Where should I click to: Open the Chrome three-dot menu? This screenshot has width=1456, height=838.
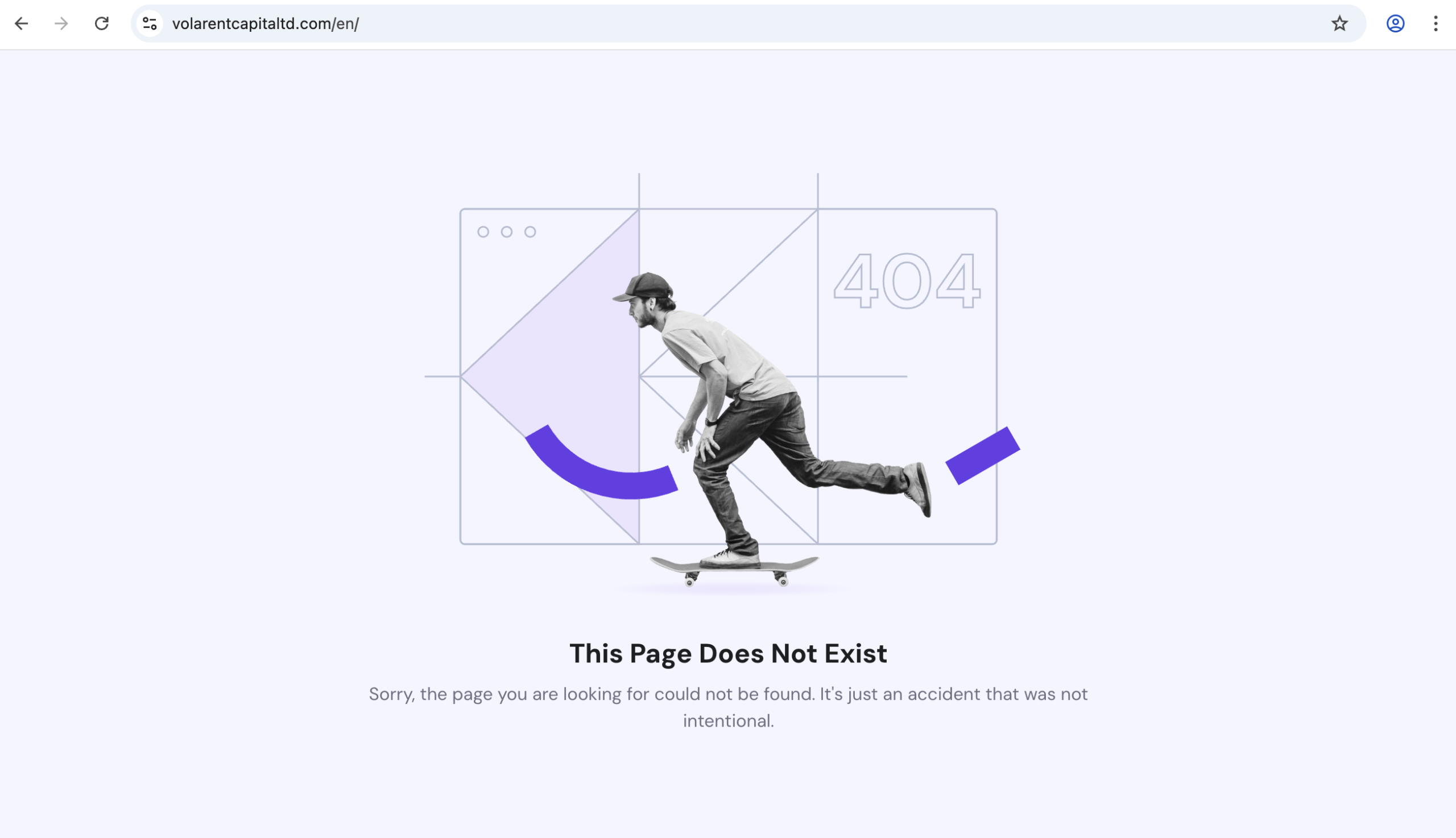(1436, 24)
